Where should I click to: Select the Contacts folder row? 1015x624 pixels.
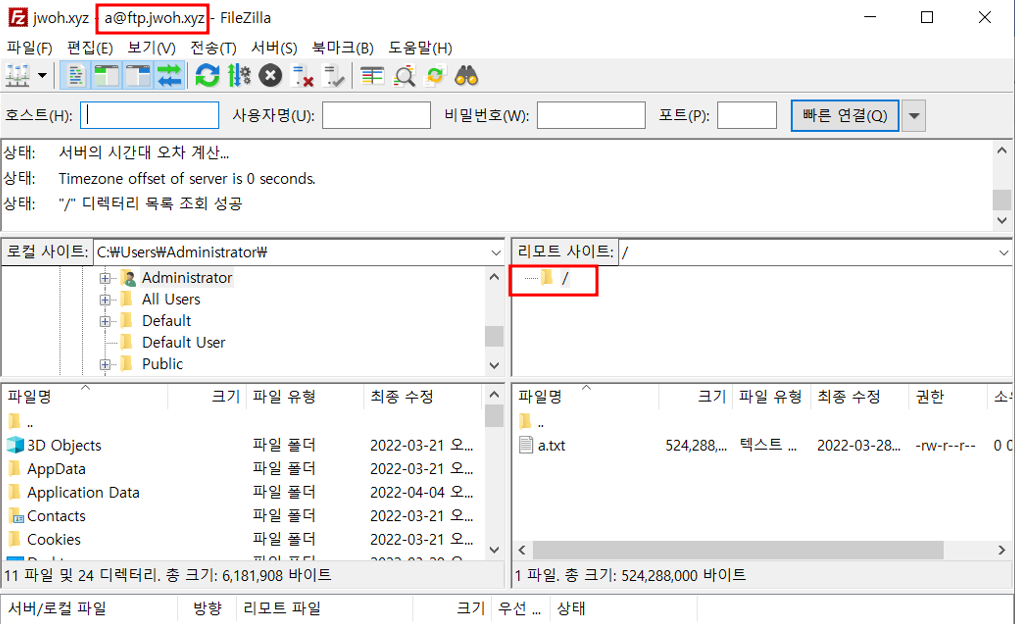(x=242, y=516)
